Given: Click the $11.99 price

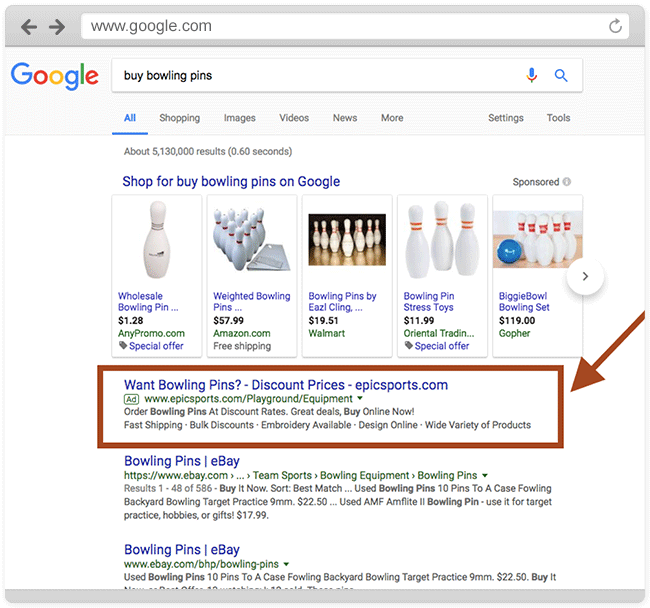Looking at the screenshot, I should tap(419, 321).
